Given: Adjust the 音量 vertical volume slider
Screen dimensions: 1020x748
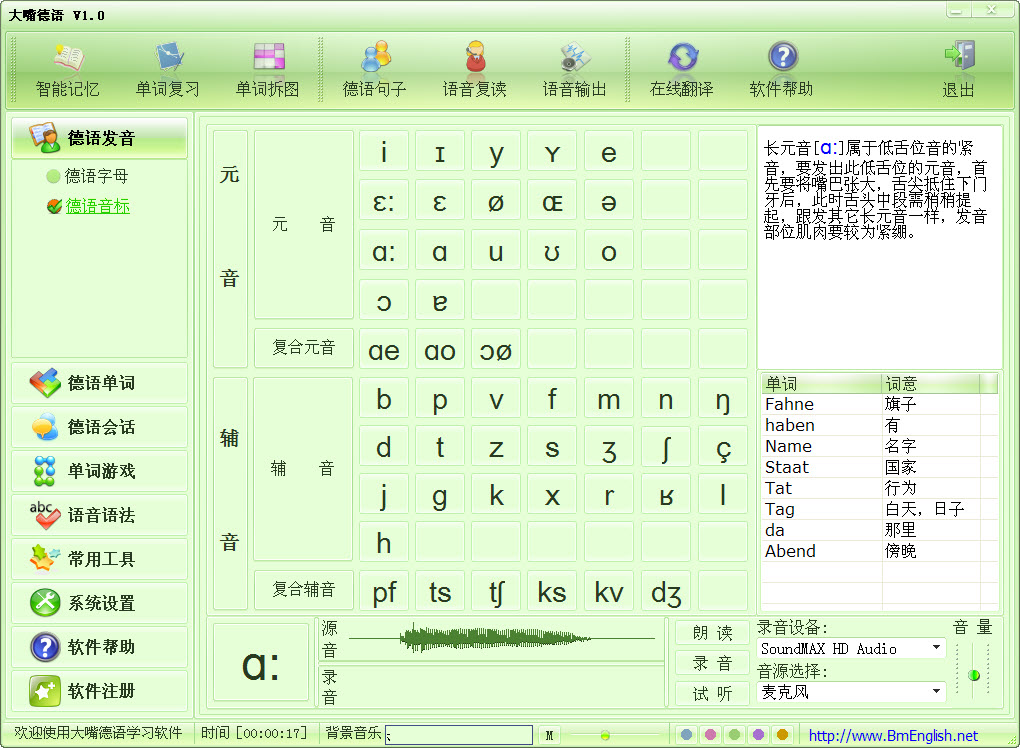Looking at the screenshot, I should point(974,675).
